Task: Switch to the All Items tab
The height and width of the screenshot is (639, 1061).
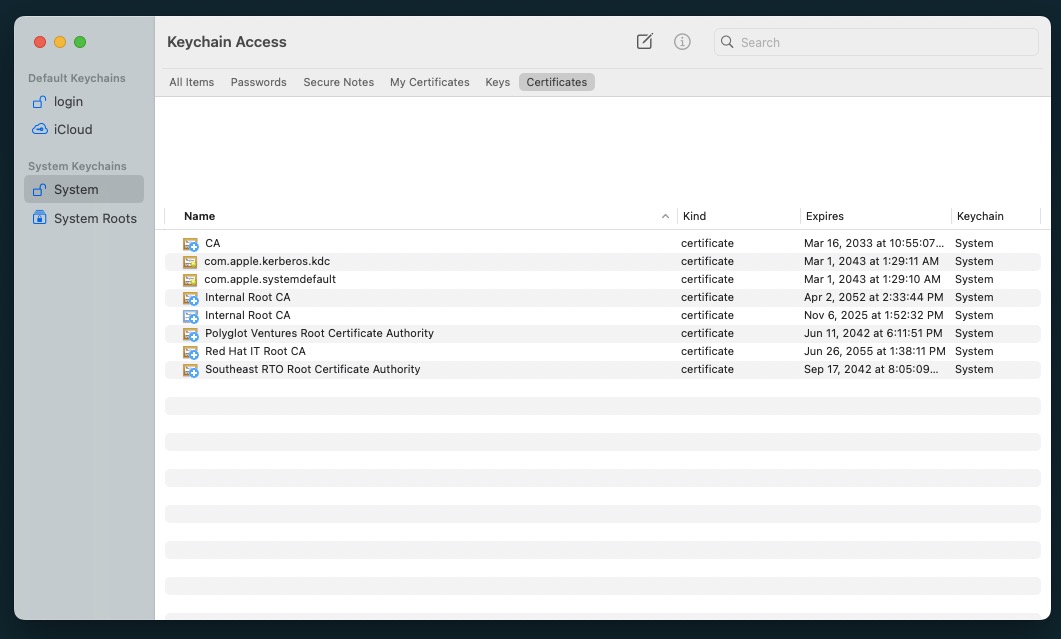Action: tap(191, 82)
